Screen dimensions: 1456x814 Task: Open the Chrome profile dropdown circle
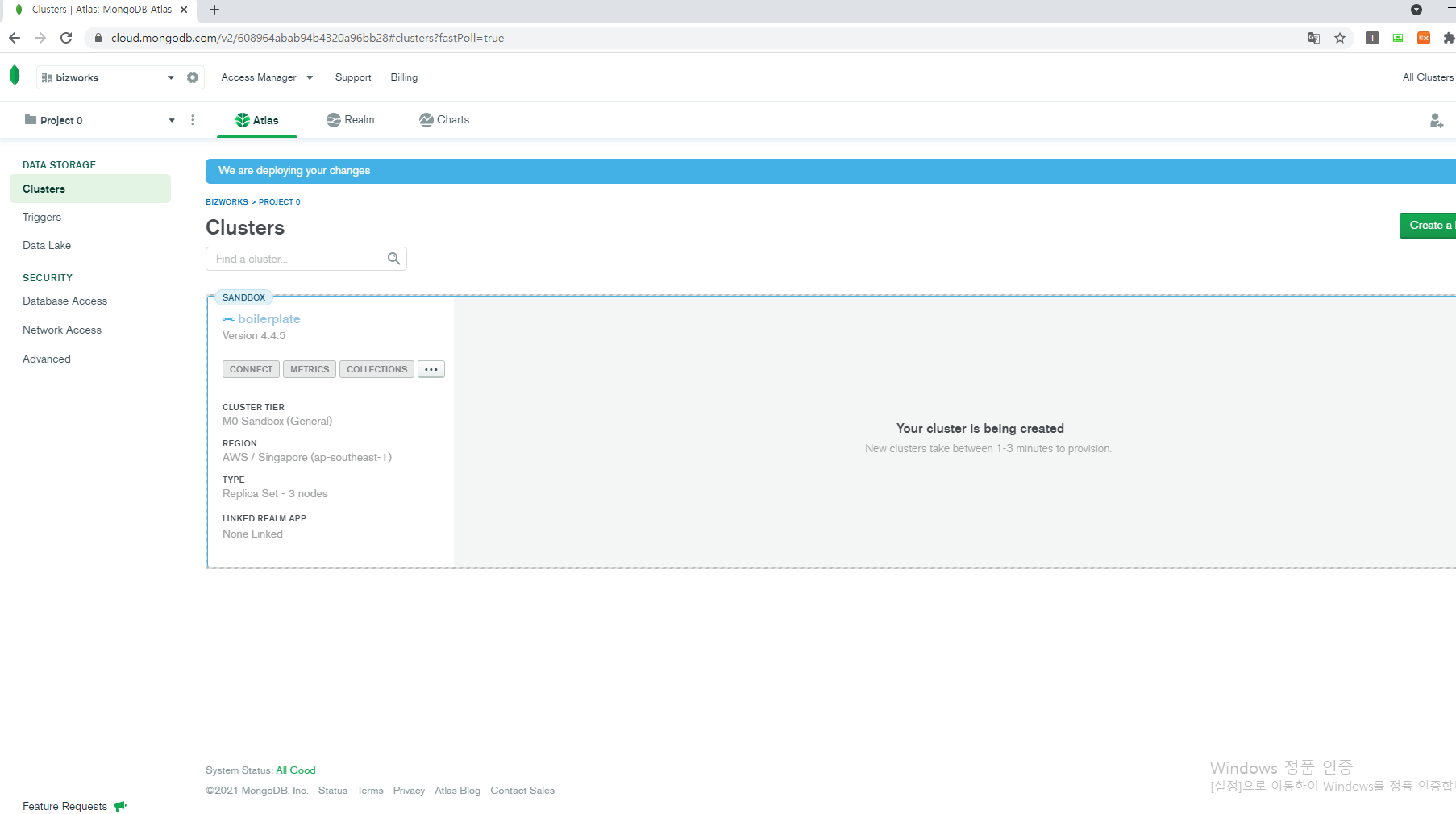[1416, 10]
